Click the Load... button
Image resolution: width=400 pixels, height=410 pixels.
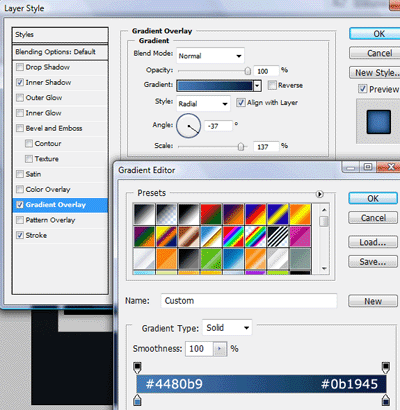pyautogui.click(x=373, y=242)
